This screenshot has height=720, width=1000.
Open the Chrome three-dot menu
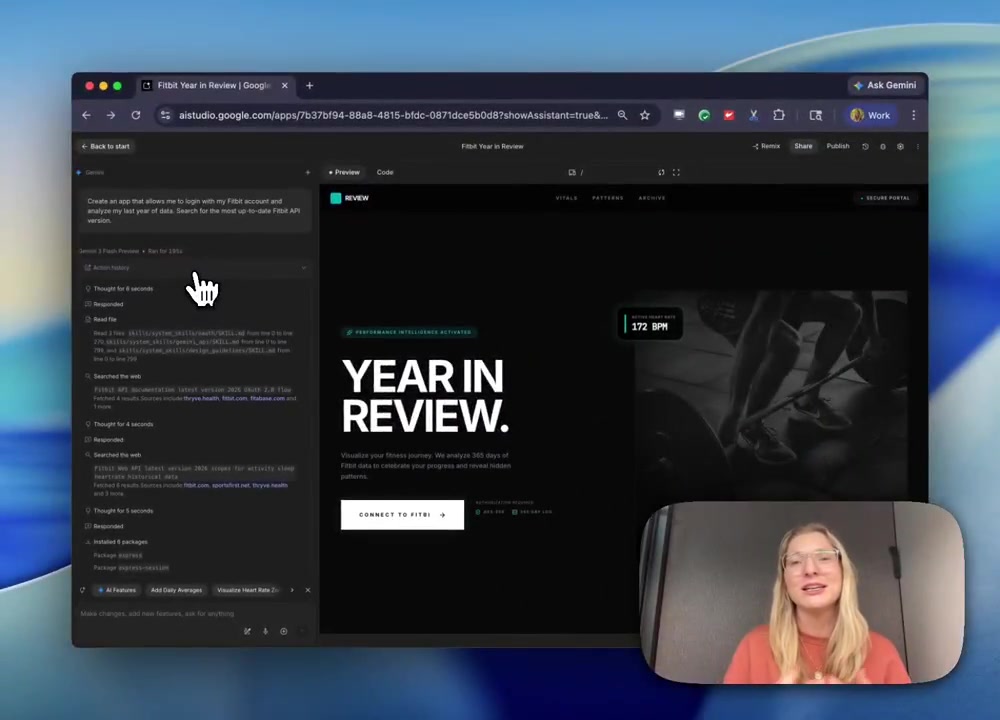pos(914,115)
